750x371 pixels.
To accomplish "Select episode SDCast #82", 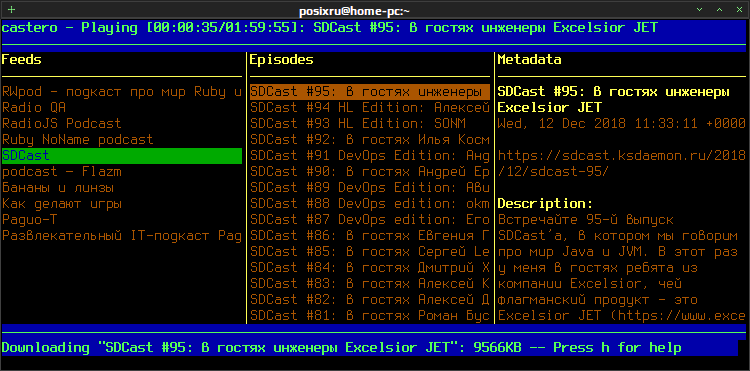I will click(x=370, y=300).
